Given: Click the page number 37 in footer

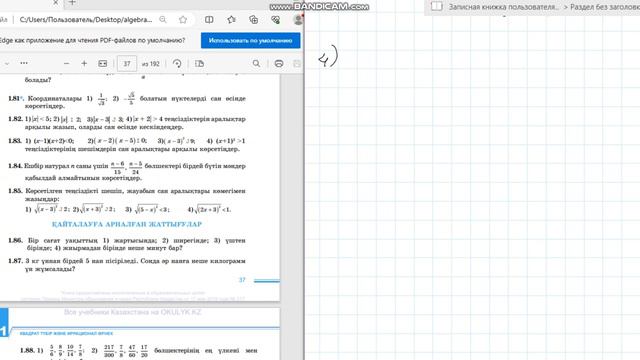Looking at the screenshot, I should (x=242, y=280).
